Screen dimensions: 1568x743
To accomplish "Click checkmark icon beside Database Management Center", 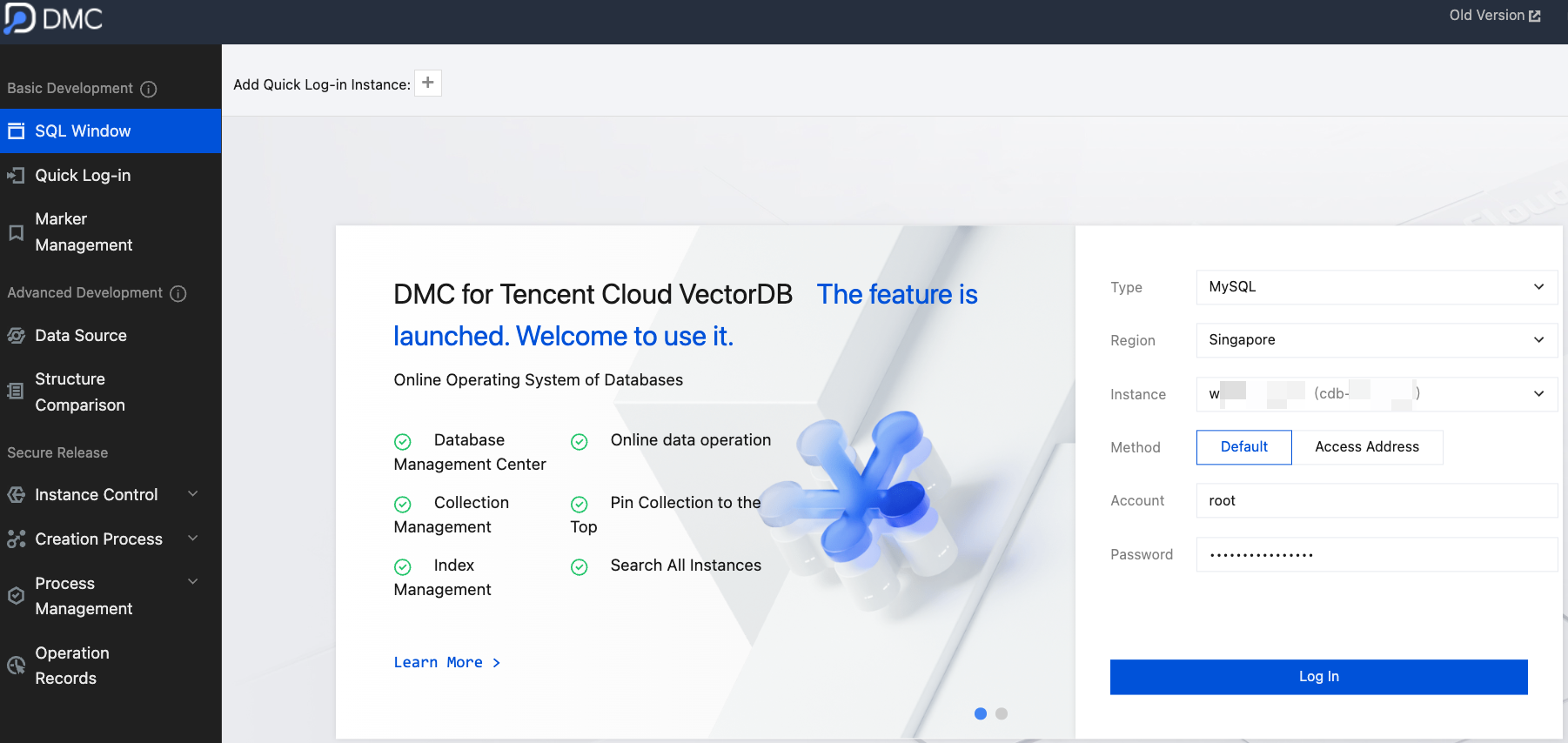I will (x=403, y=442).
